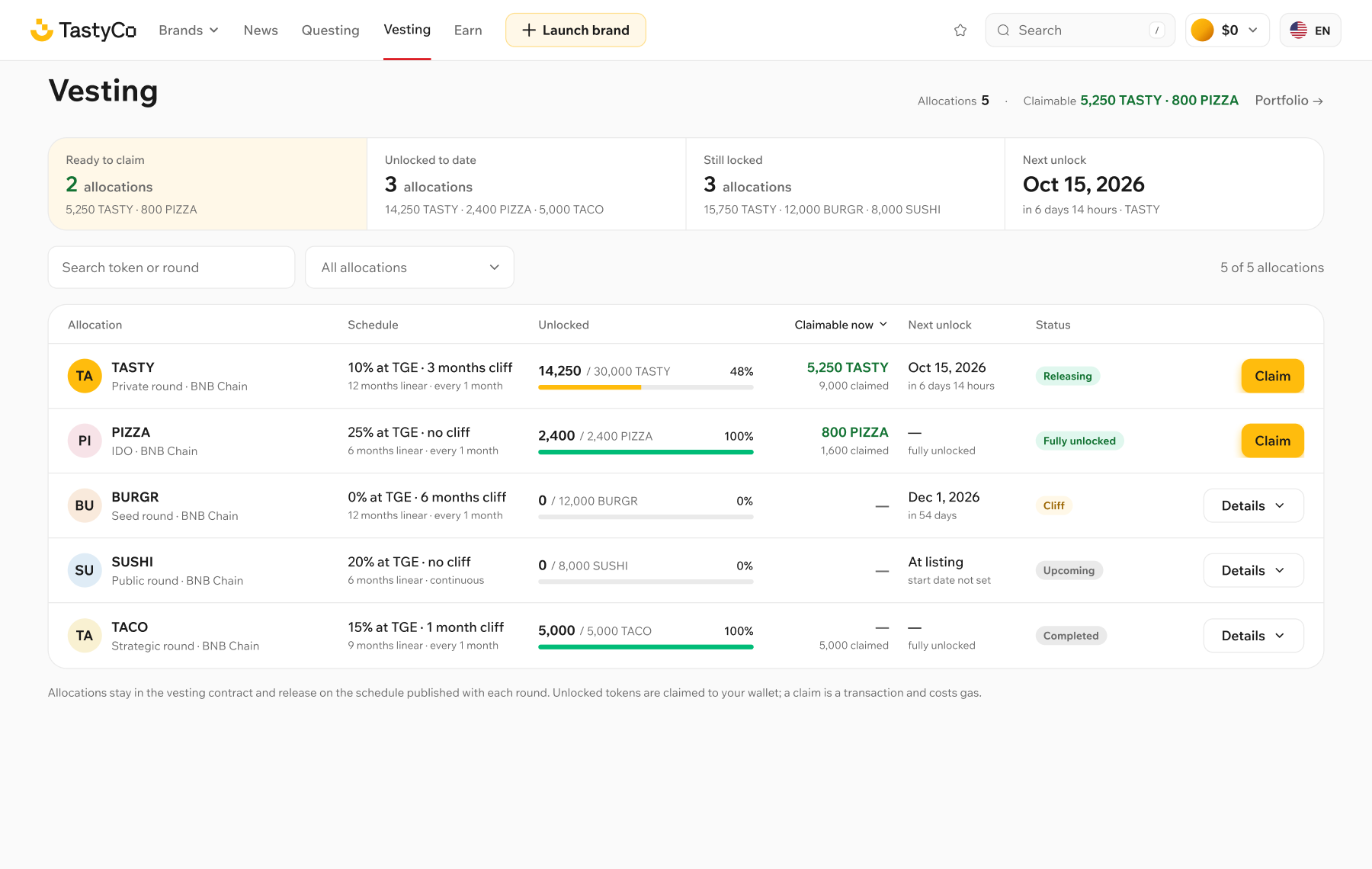Image resolution: width=1372 pixels, height=869 pixels.
Task: Click the Cliff status badge
Action: point(1053,505)
